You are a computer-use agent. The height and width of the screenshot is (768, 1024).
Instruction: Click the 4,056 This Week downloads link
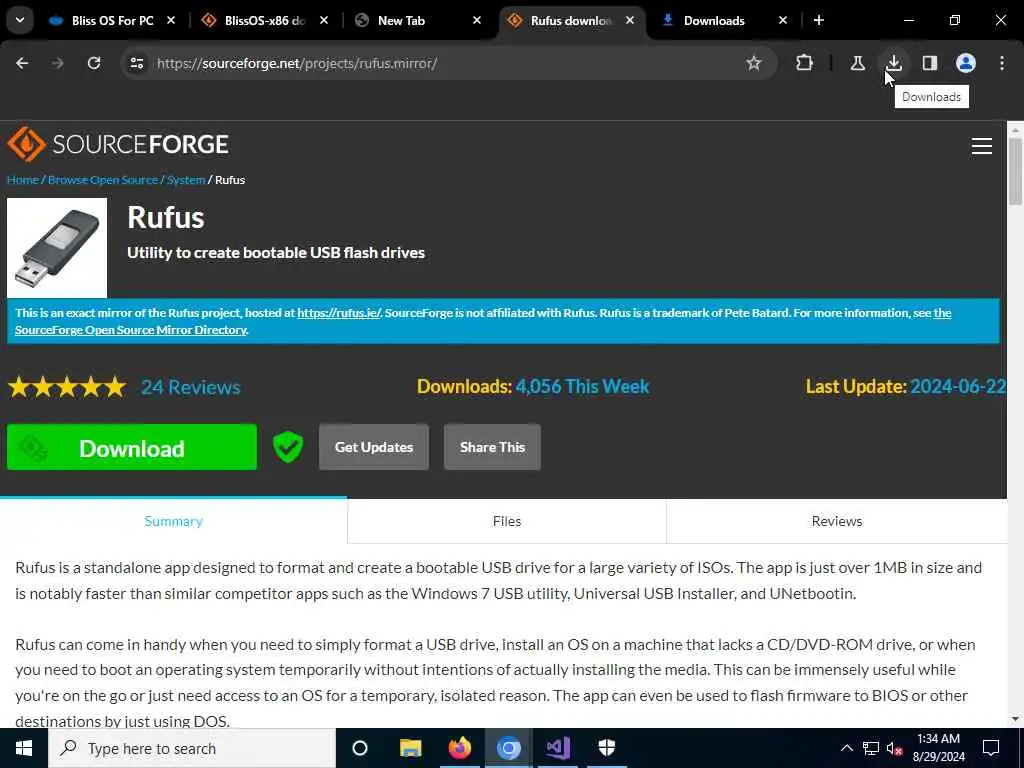click(583, 387)
